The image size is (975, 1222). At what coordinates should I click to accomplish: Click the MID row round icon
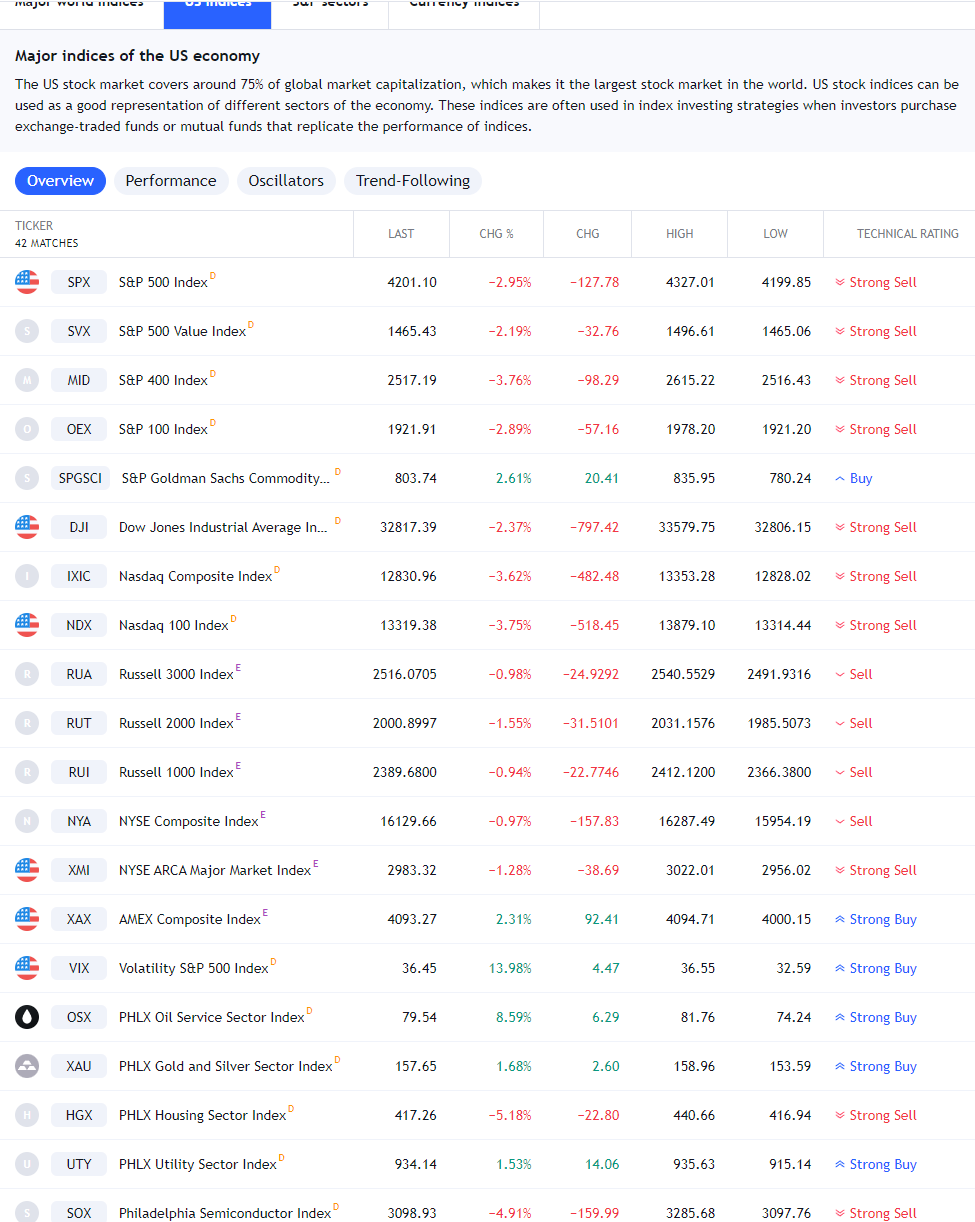27,380
